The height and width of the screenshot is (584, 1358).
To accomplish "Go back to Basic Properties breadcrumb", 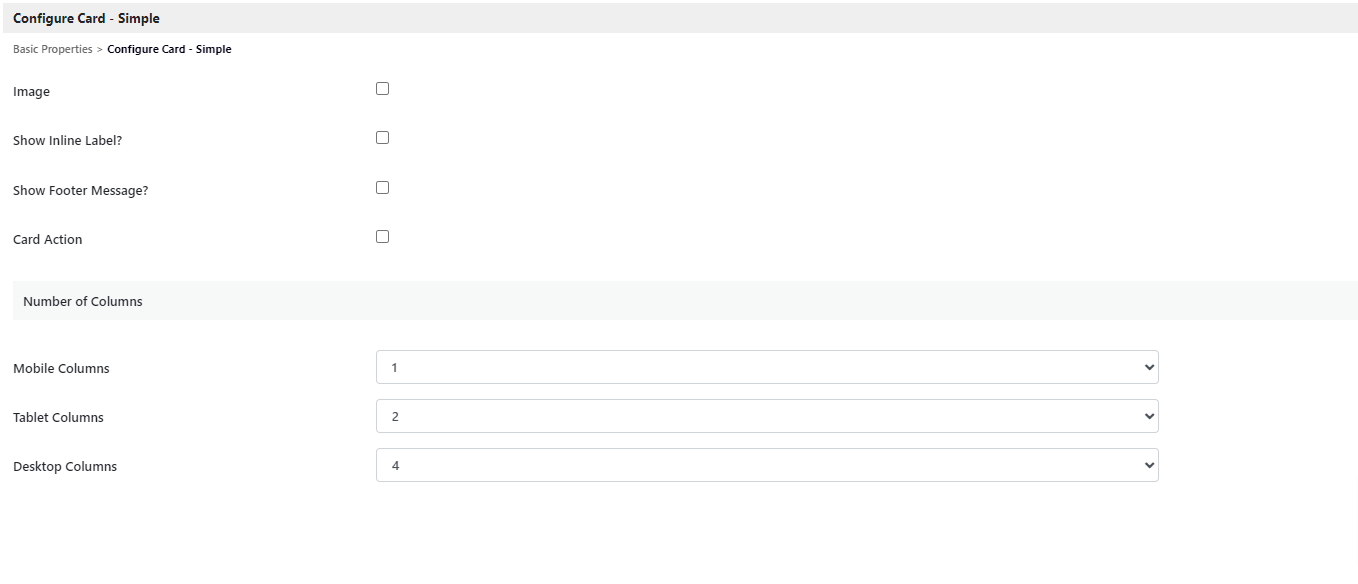I will (52, 49).
